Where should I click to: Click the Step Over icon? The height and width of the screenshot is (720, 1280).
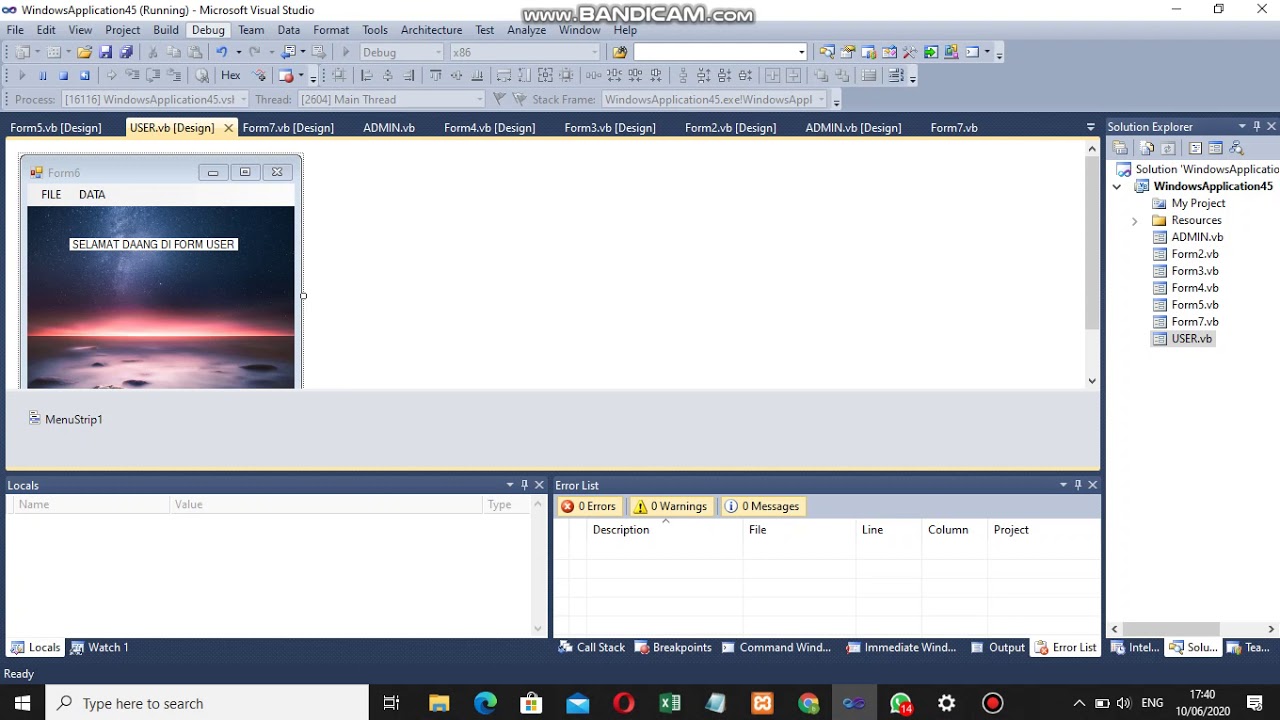(153, 75)
